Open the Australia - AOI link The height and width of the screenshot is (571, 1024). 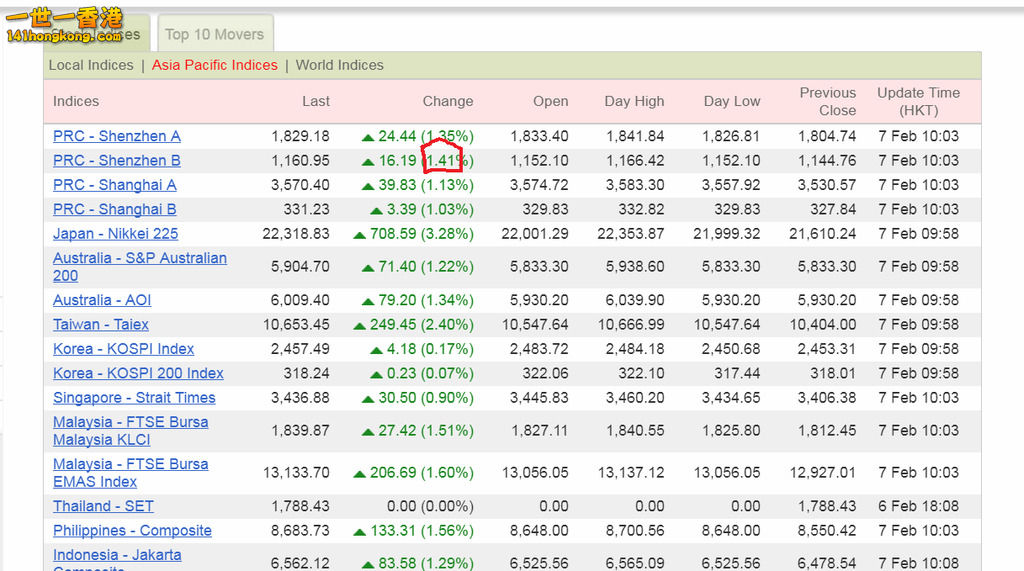click(x=102, y=300)
